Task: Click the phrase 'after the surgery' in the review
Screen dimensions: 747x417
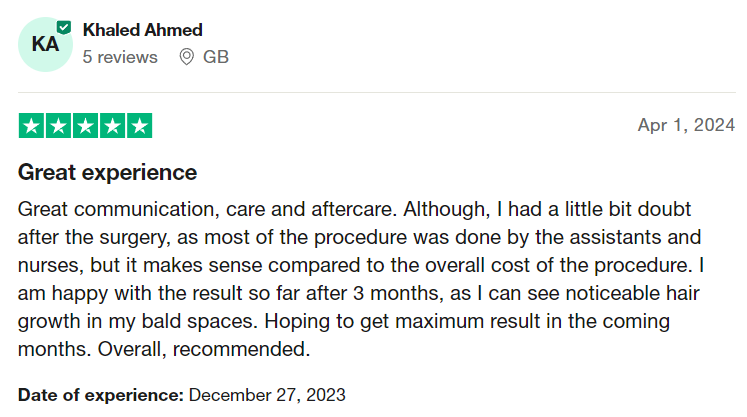Action: click(x=94, y=237)
